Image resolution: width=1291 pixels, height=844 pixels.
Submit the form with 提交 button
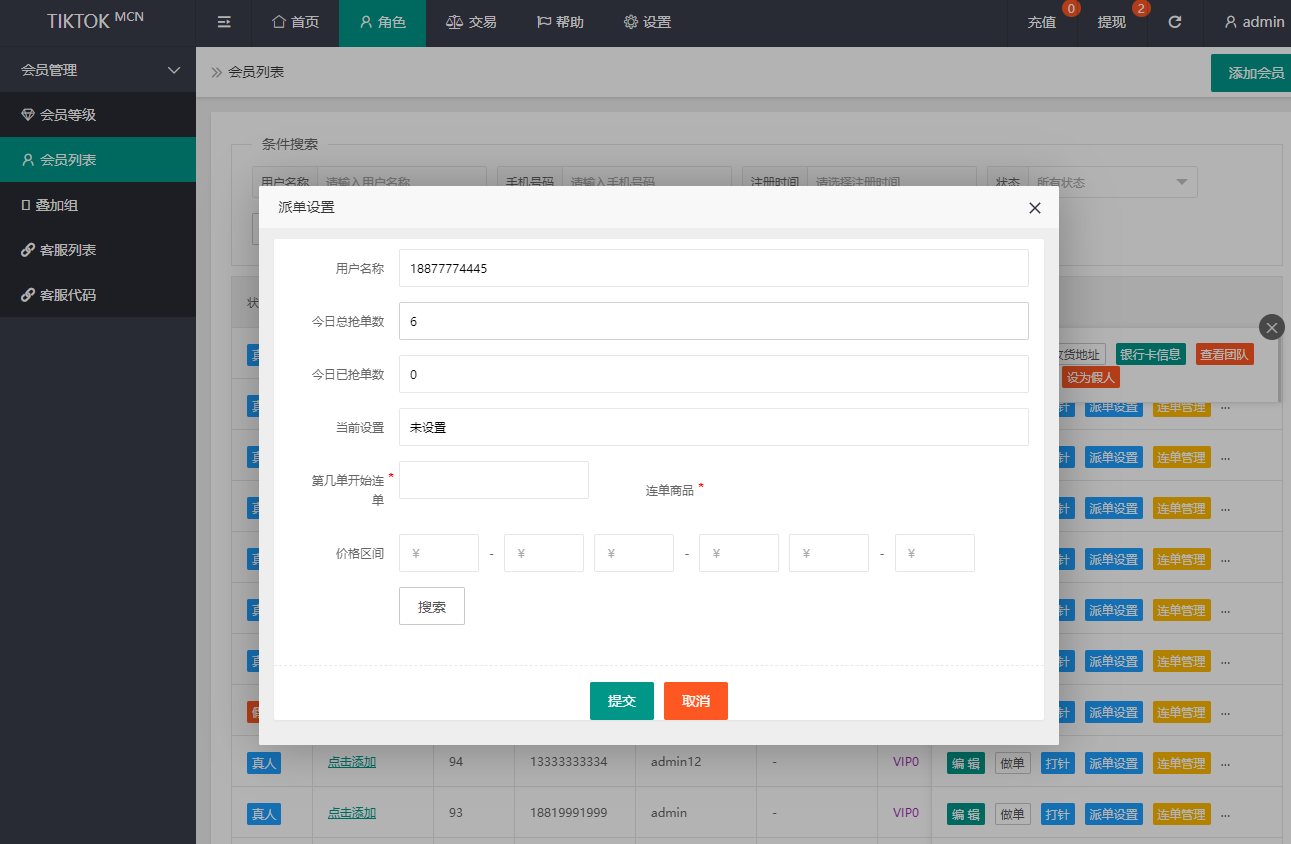pyautogui.click(x=621, y=701)
